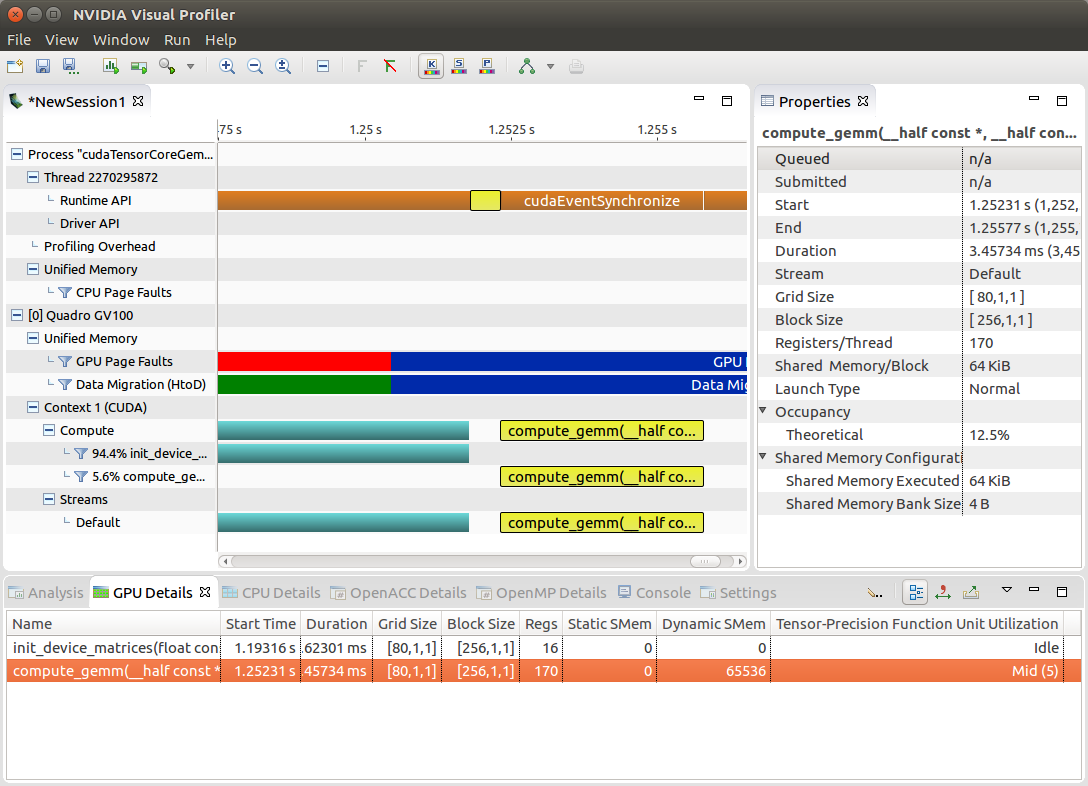Click the cudaEventSynchronize timeline bar

[x=602, y=200]
